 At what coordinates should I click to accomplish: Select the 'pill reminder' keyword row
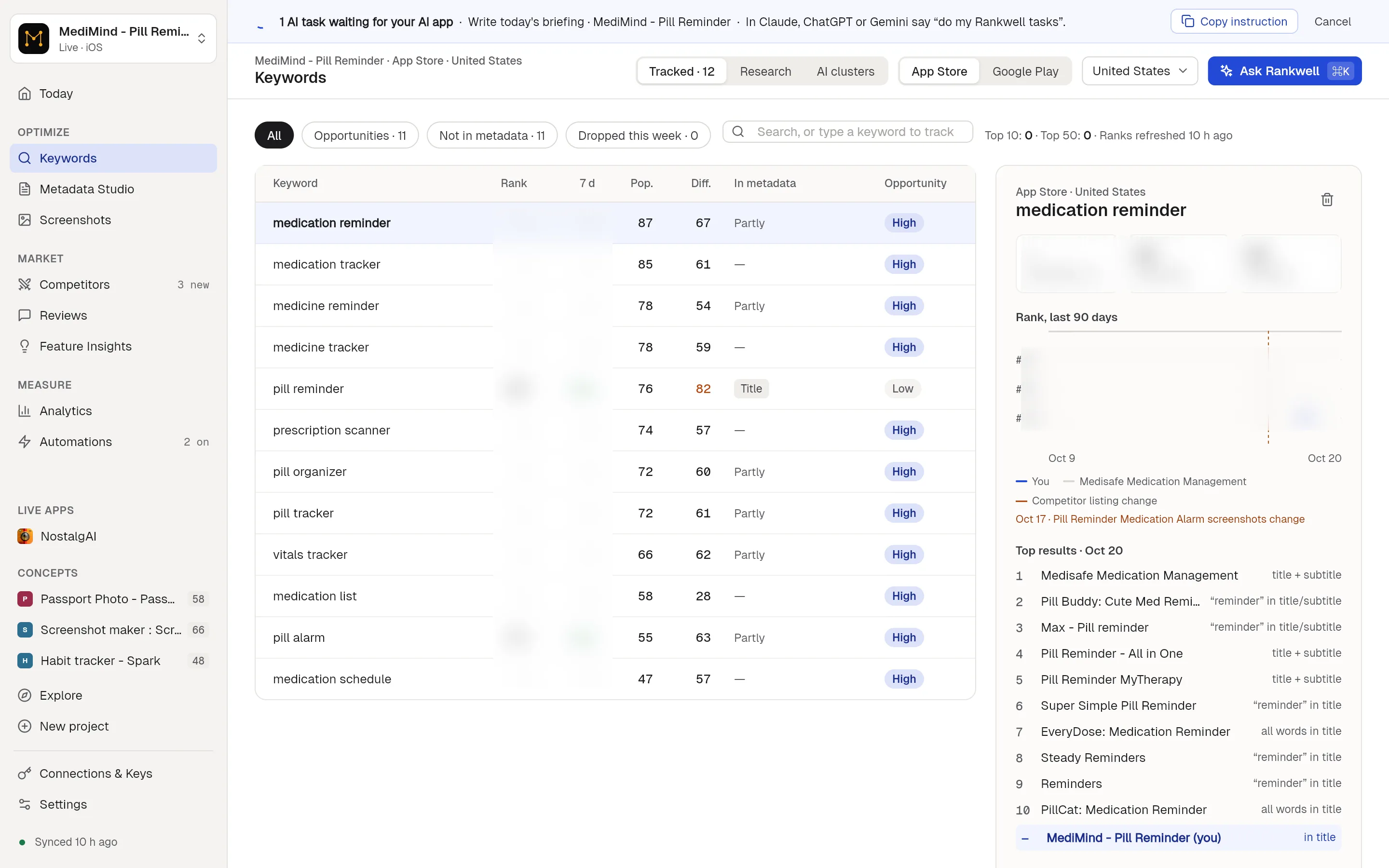[615, 389]
